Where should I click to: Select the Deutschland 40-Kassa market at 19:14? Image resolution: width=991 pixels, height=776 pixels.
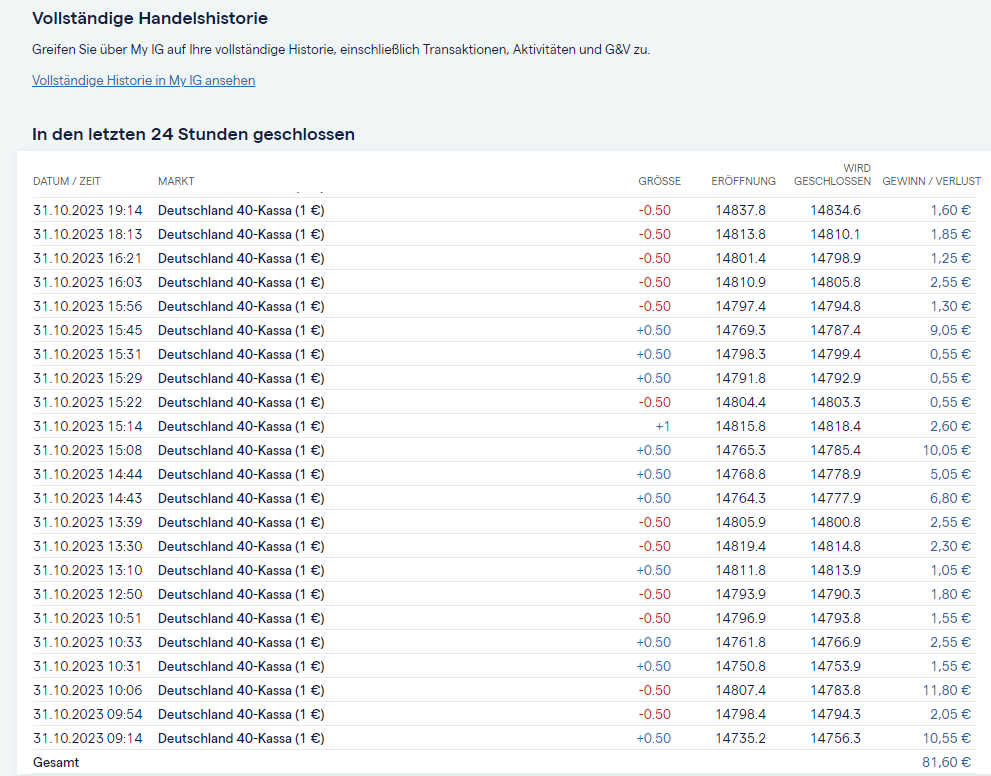coord(241,210)
